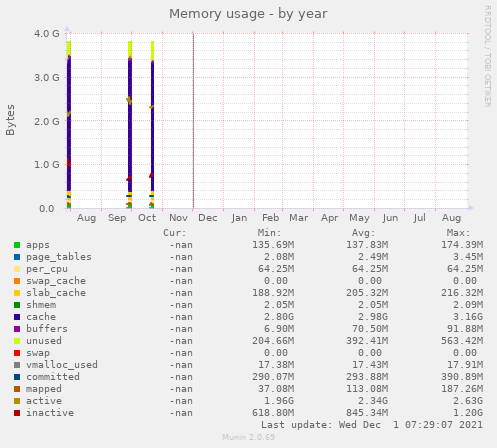This screenshot has height=448, width=497.
Task: Click the unused max value 563.42M
Action: [x=462, y=341]
